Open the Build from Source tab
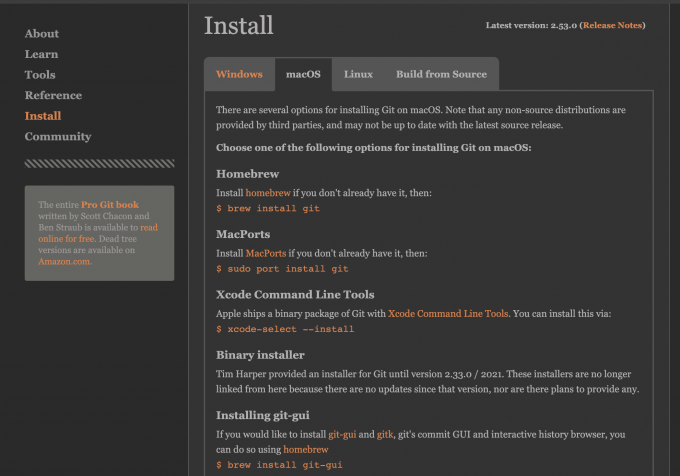Image resolution: width=680 pixels, height=476 pixels. coord(441,74)
